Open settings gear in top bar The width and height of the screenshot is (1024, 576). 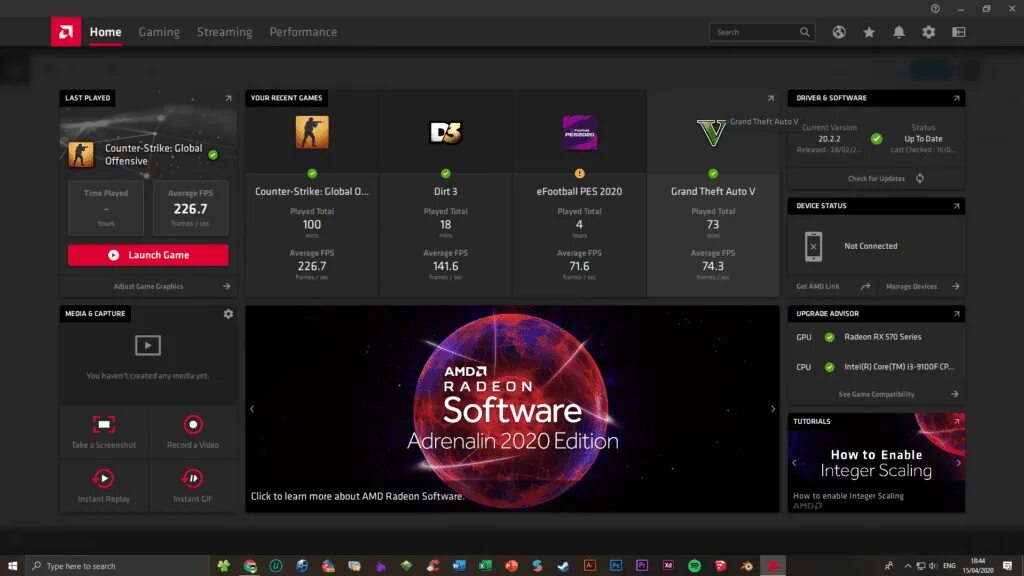coord(929,32)
